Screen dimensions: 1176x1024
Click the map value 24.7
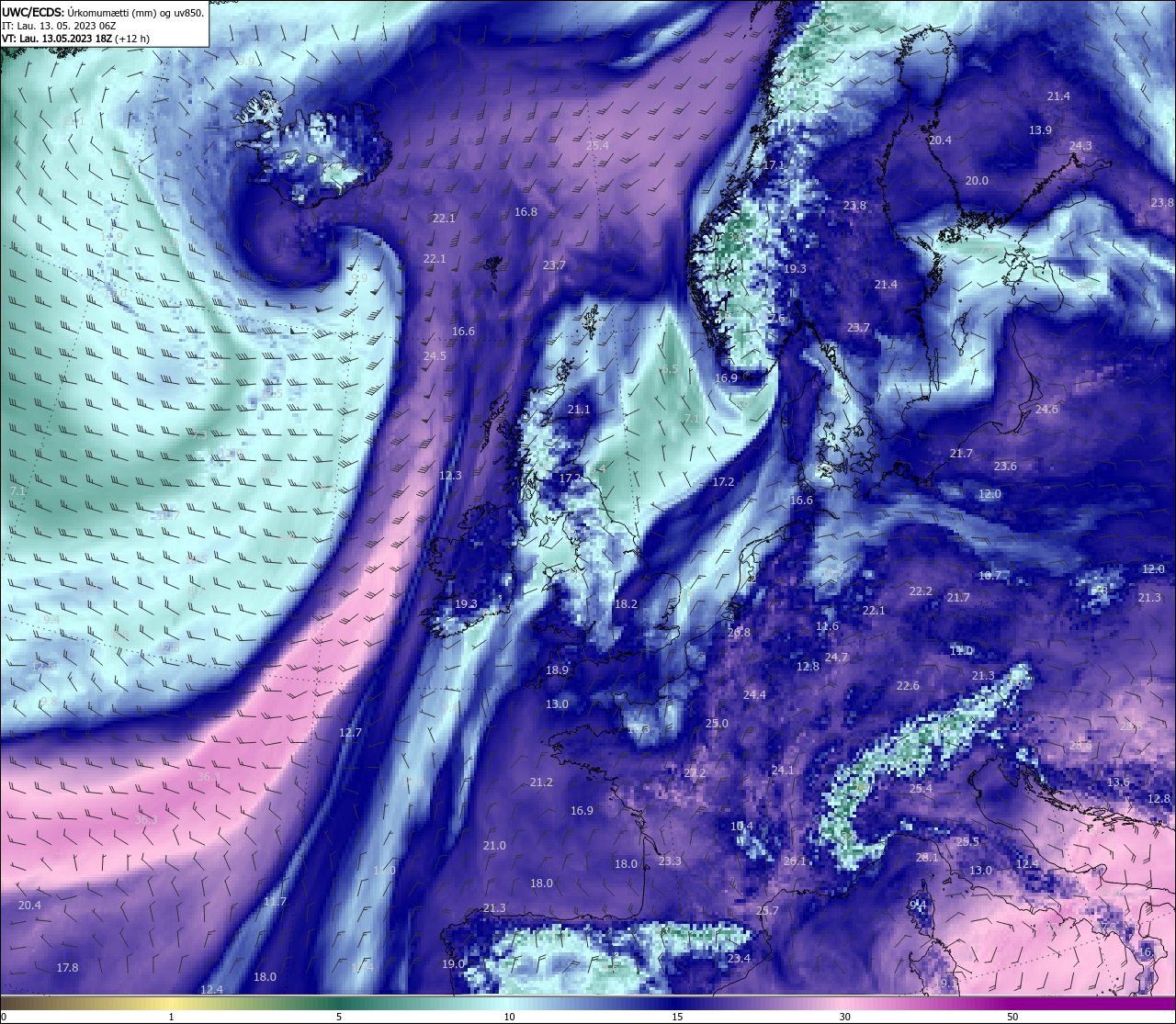point(836,658)
